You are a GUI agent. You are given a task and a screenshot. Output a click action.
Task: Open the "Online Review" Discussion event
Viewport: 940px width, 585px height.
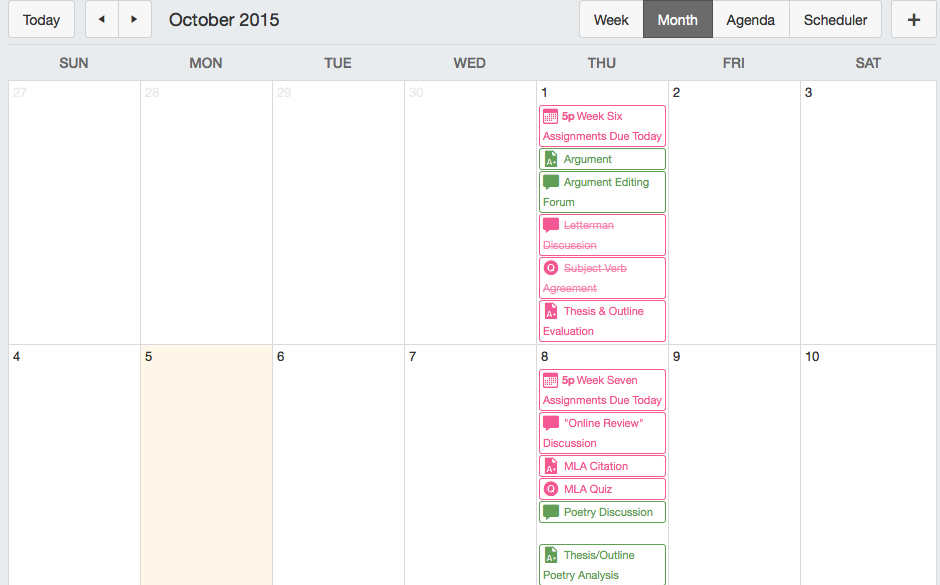(602, 433)
